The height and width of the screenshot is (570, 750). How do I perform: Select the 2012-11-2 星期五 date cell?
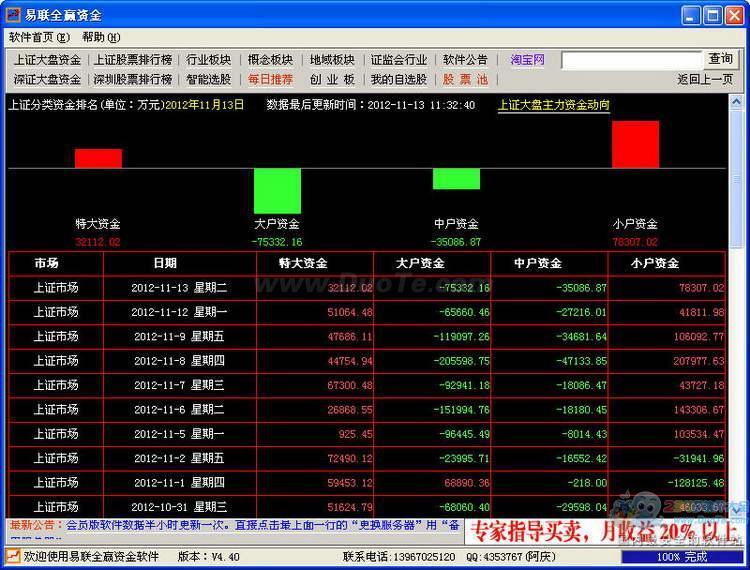pos(179,459)
